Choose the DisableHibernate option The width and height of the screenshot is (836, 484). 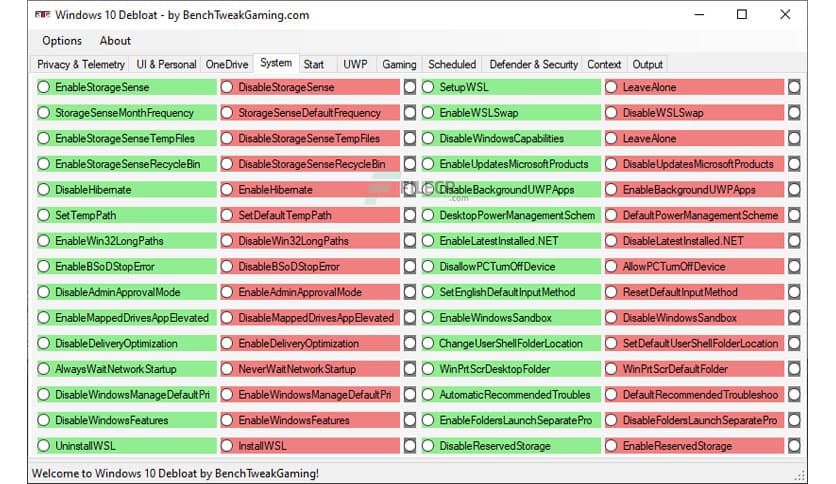click(44, 189)
